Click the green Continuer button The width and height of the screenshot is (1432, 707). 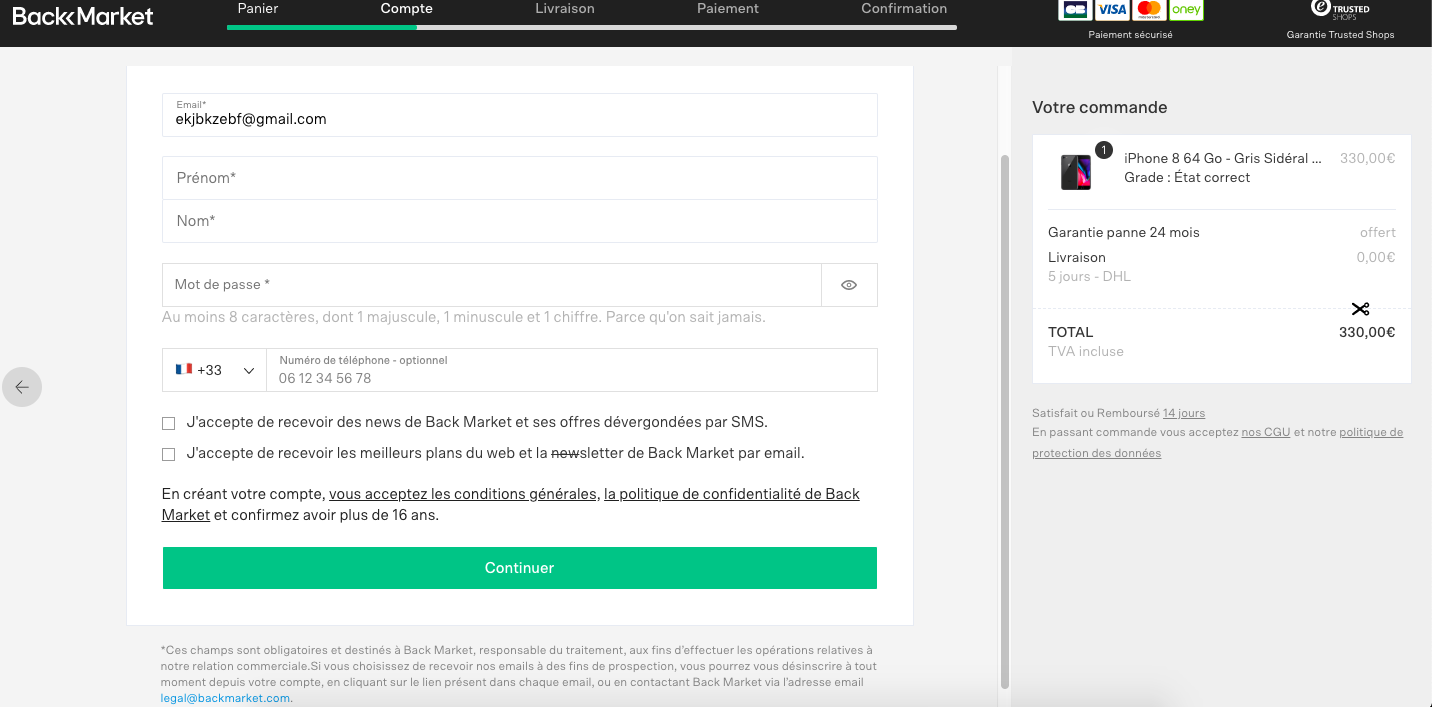coord(520,568)
